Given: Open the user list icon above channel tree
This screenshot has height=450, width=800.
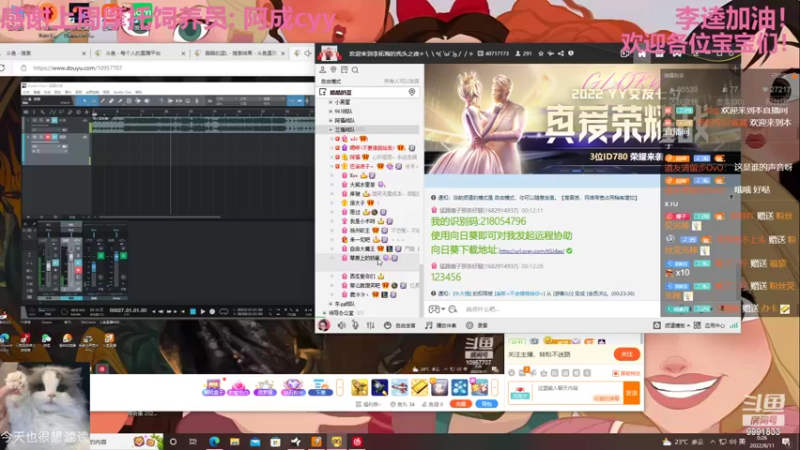Looking at the screenshot, I should tap(322, 70).
